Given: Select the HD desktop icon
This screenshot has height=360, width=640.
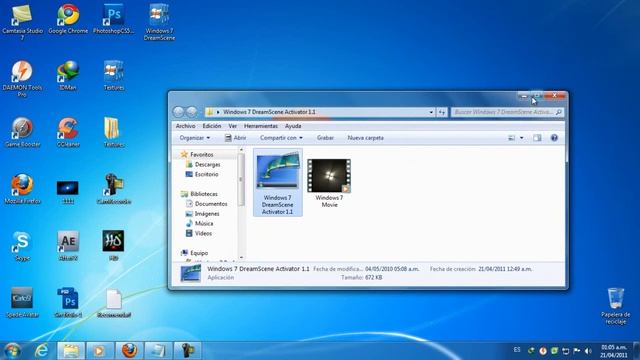Looking at the screenshot, I should pos(113,245).
